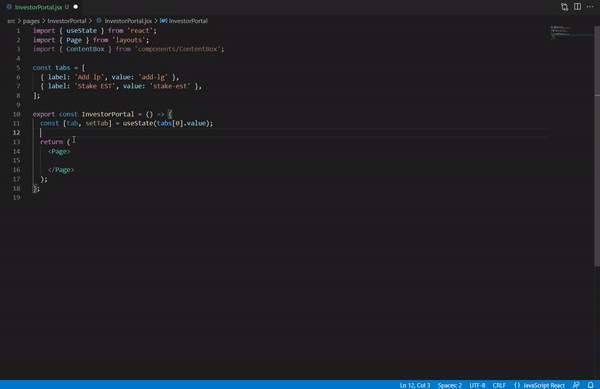The height and width of the screenshot is (389, 600).
Task: Click 'useState(' call on line 11
Action: point(140,123)
